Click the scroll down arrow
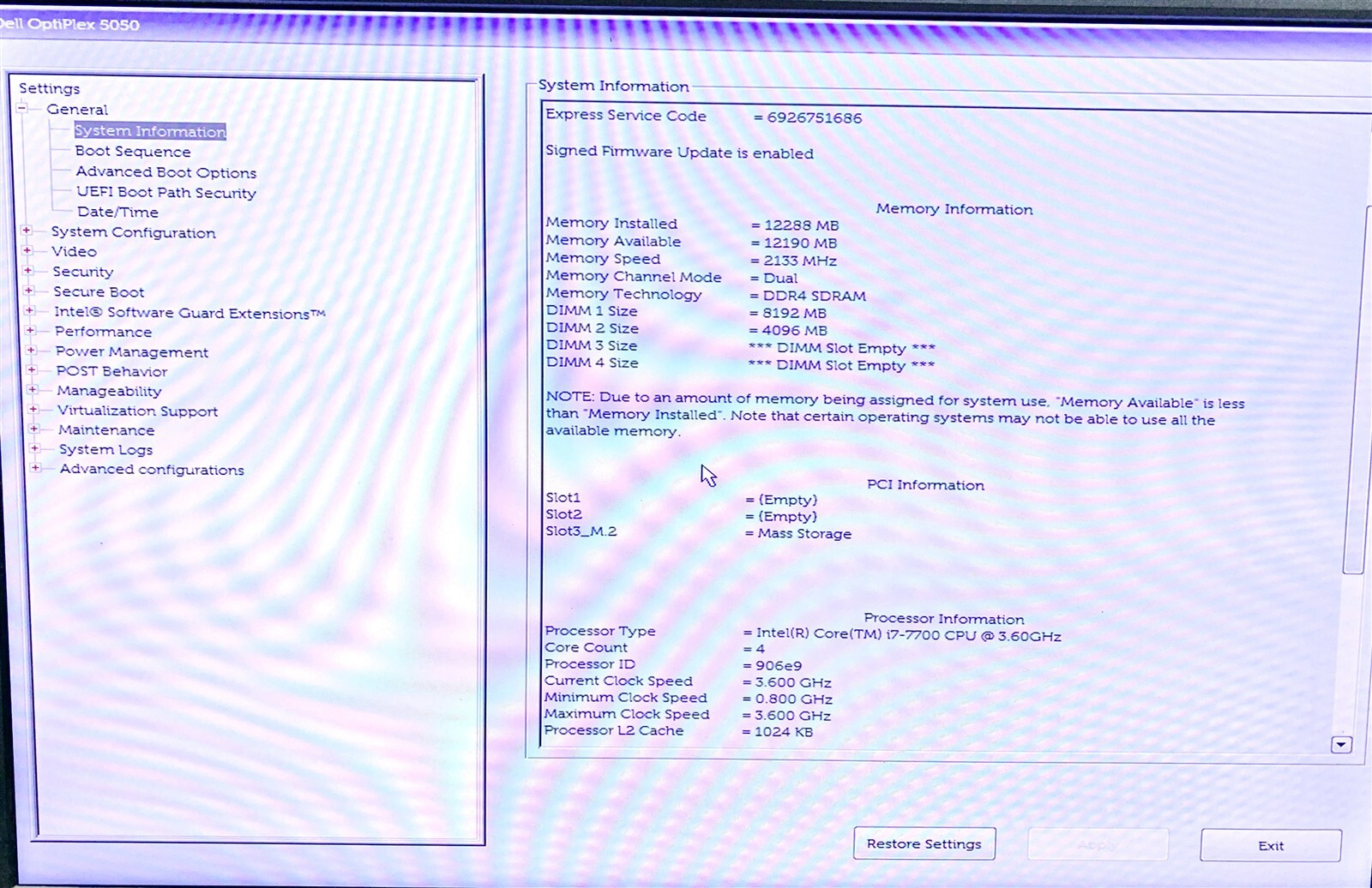This screenshot has height=888, width=1372. tap(1342, 745)
